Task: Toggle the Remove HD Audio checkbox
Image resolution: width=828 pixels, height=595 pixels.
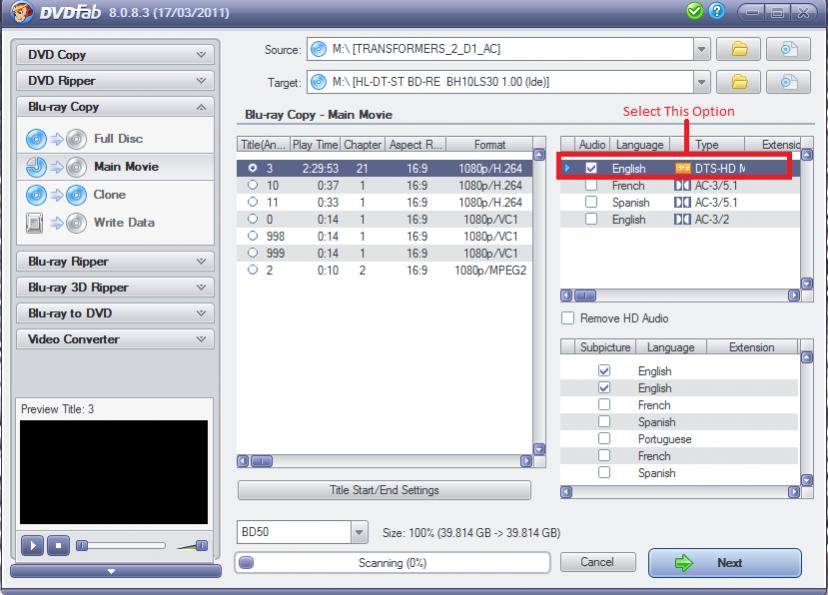Action: click(568, 318)
